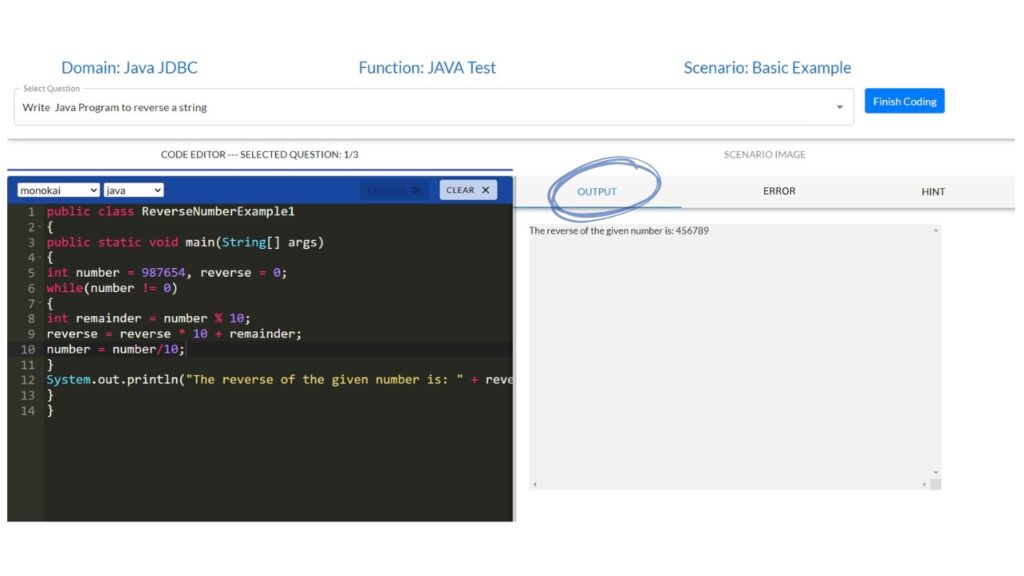Viewport: 1024px width, 576px height.
Task: Click the output panel's scroll-left arrow
Action: coord(535,485)
